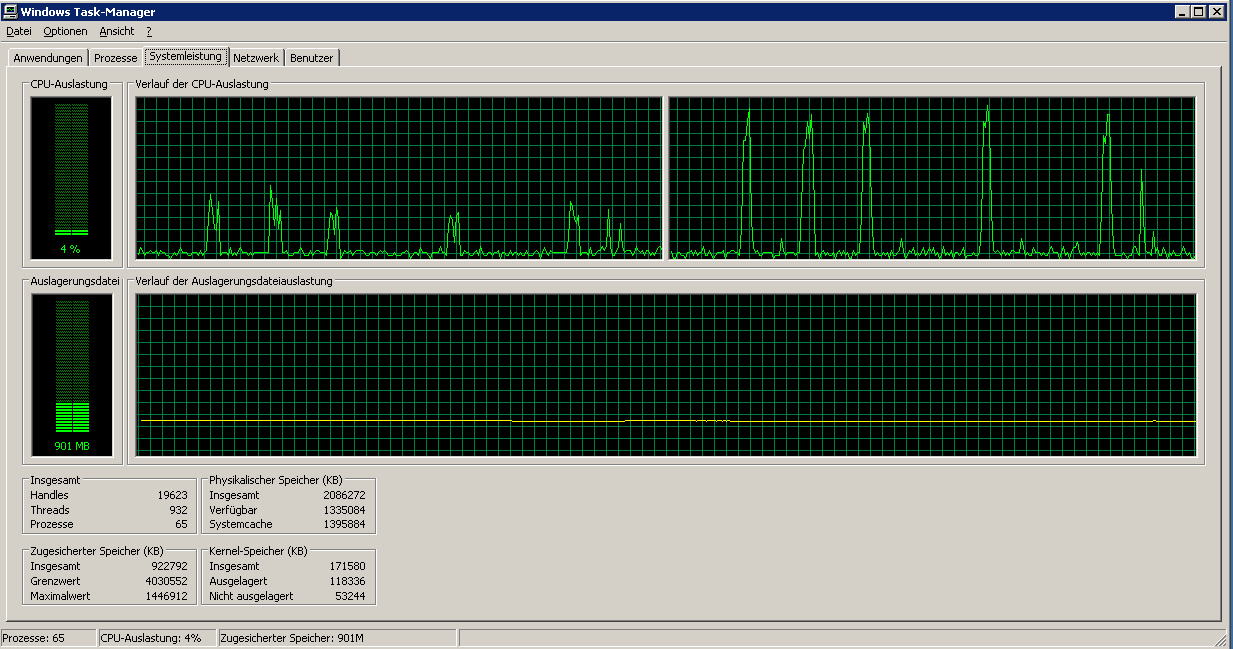Viewport: 1233px width, 649px height.
Task: Click the Verfügbar label
Action: pyautogui.click(x=232, y=510)
